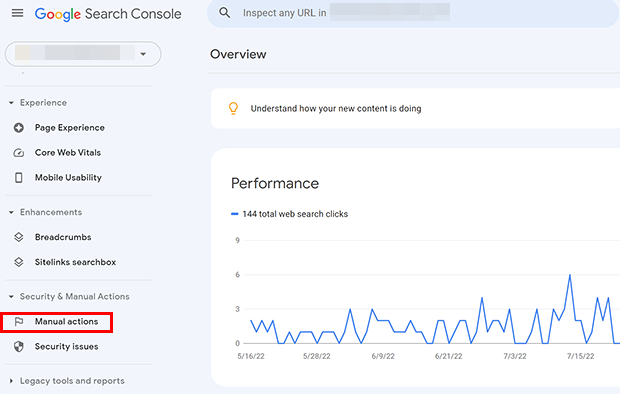
Task: Click the Google Search Console logo
Action: pos(108,14)
